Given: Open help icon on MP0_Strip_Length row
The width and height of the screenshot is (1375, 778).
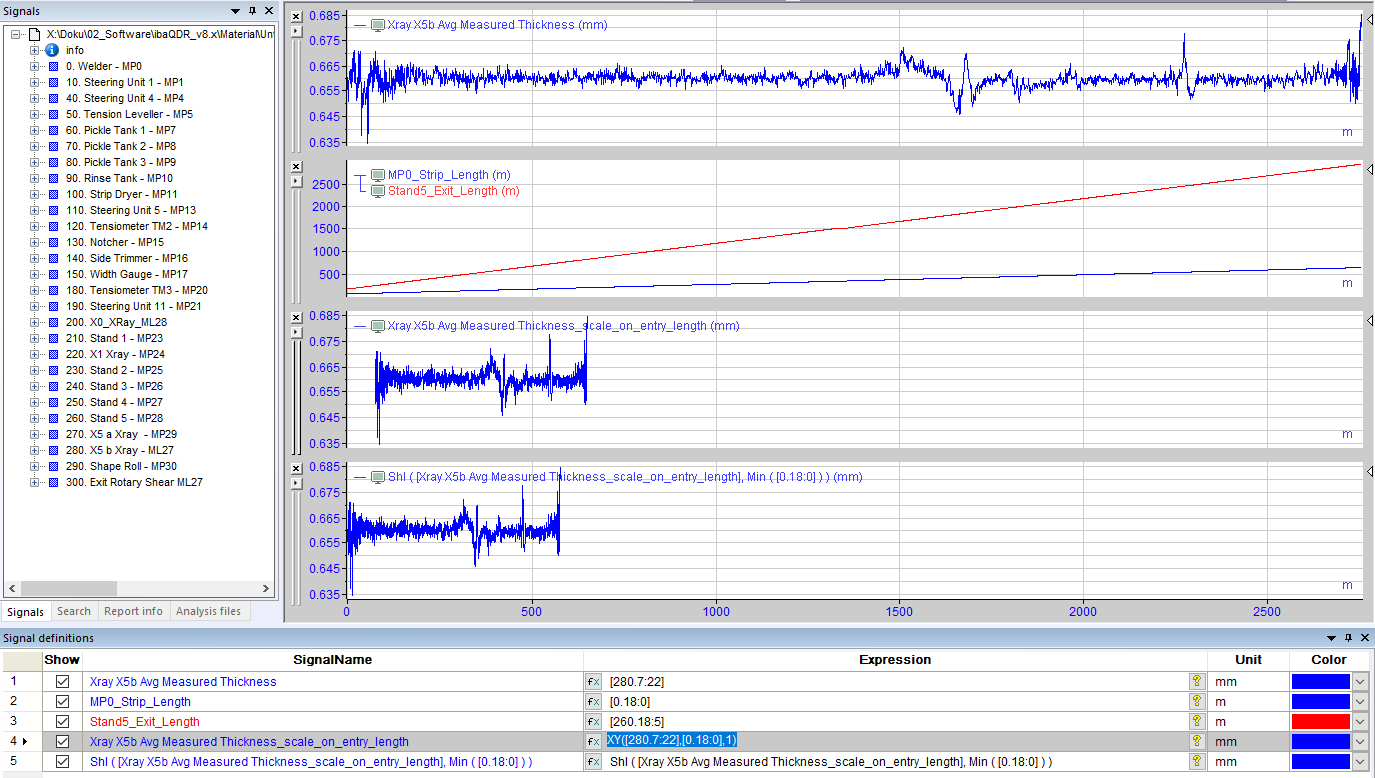Looking at the screenshot, I should [x=1197, y=702].
